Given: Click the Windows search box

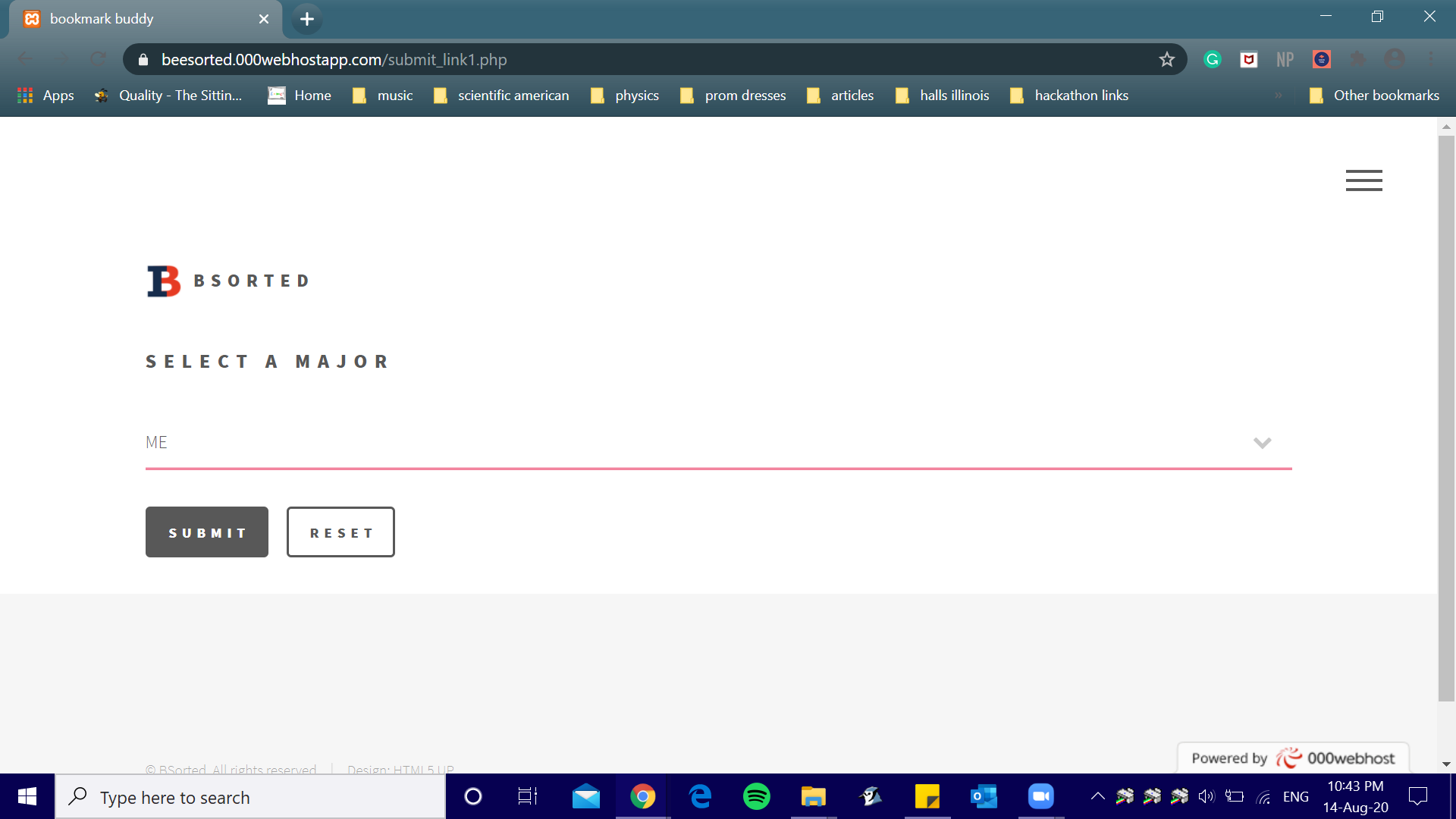Looking at the screenshot, I should tap(250, 797).
